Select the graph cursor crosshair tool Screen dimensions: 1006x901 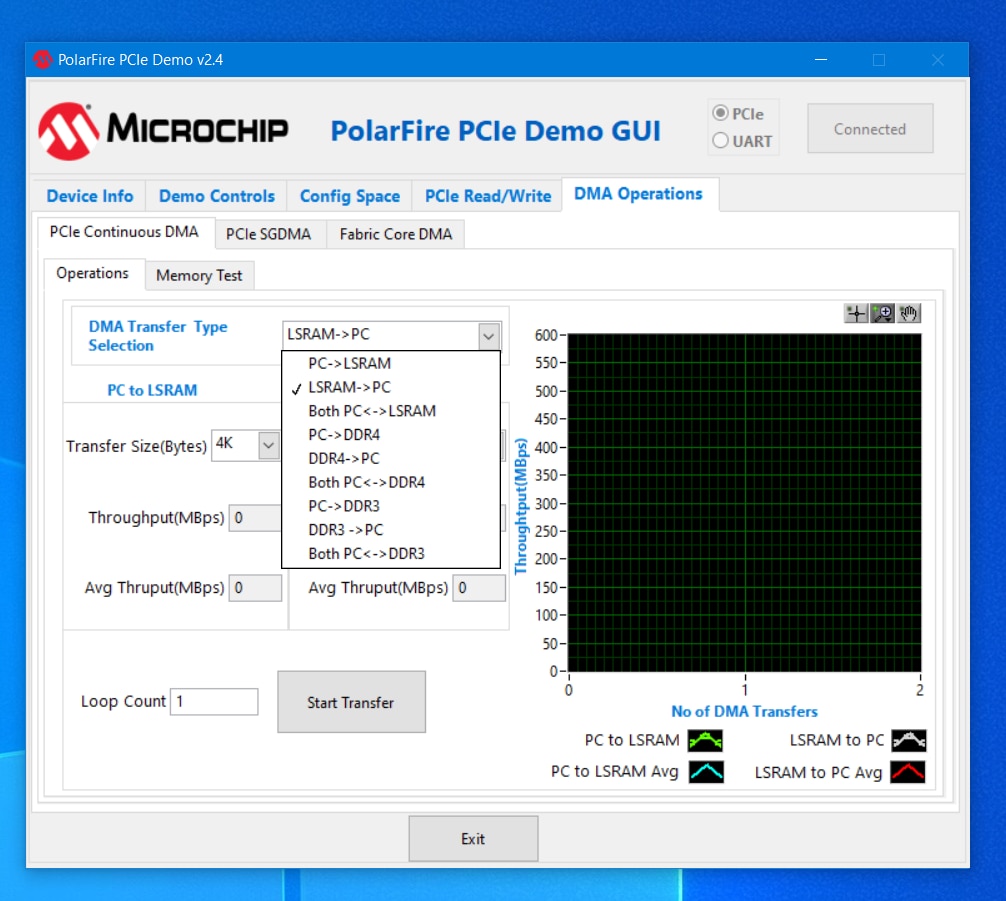[856, 313]
